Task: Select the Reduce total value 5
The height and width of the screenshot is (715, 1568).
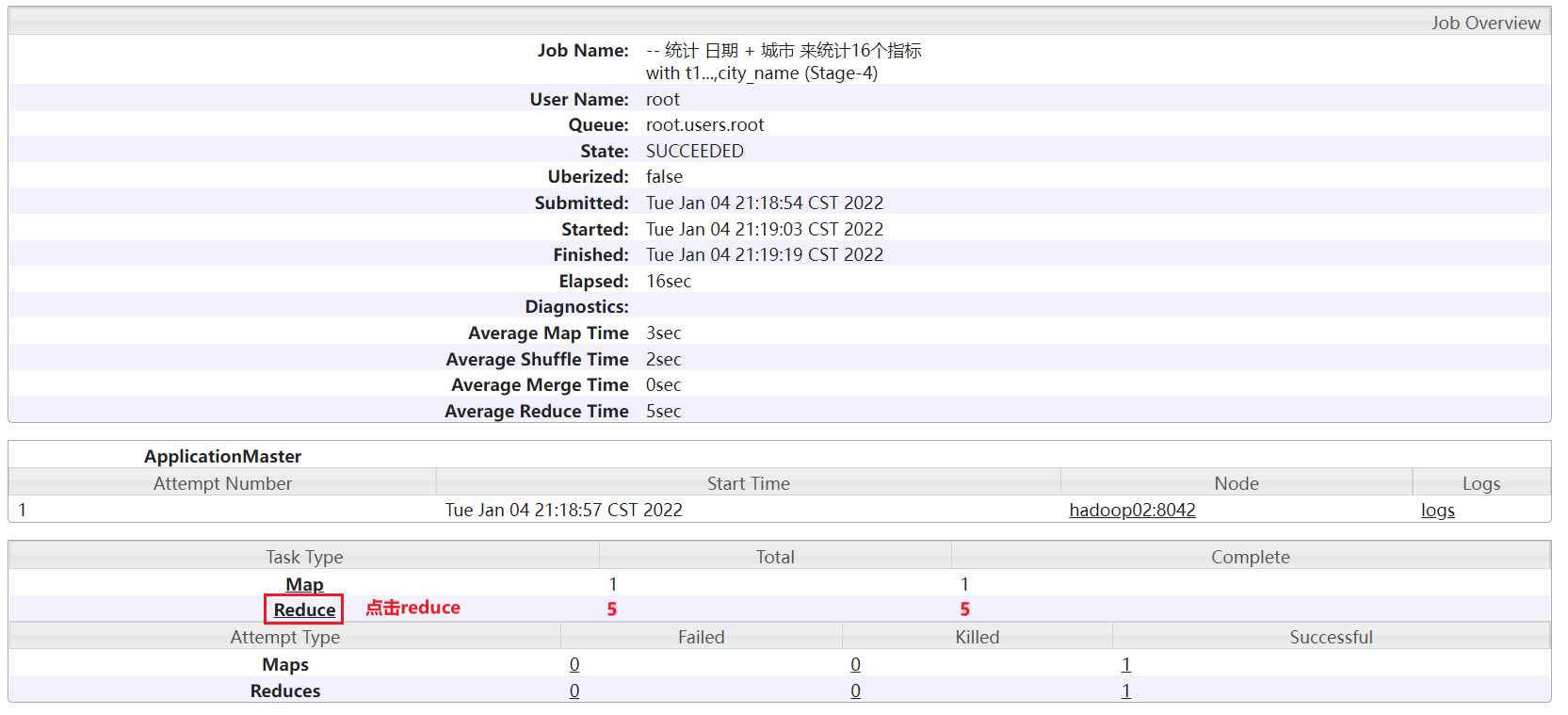Action: (x=612, y=609)
